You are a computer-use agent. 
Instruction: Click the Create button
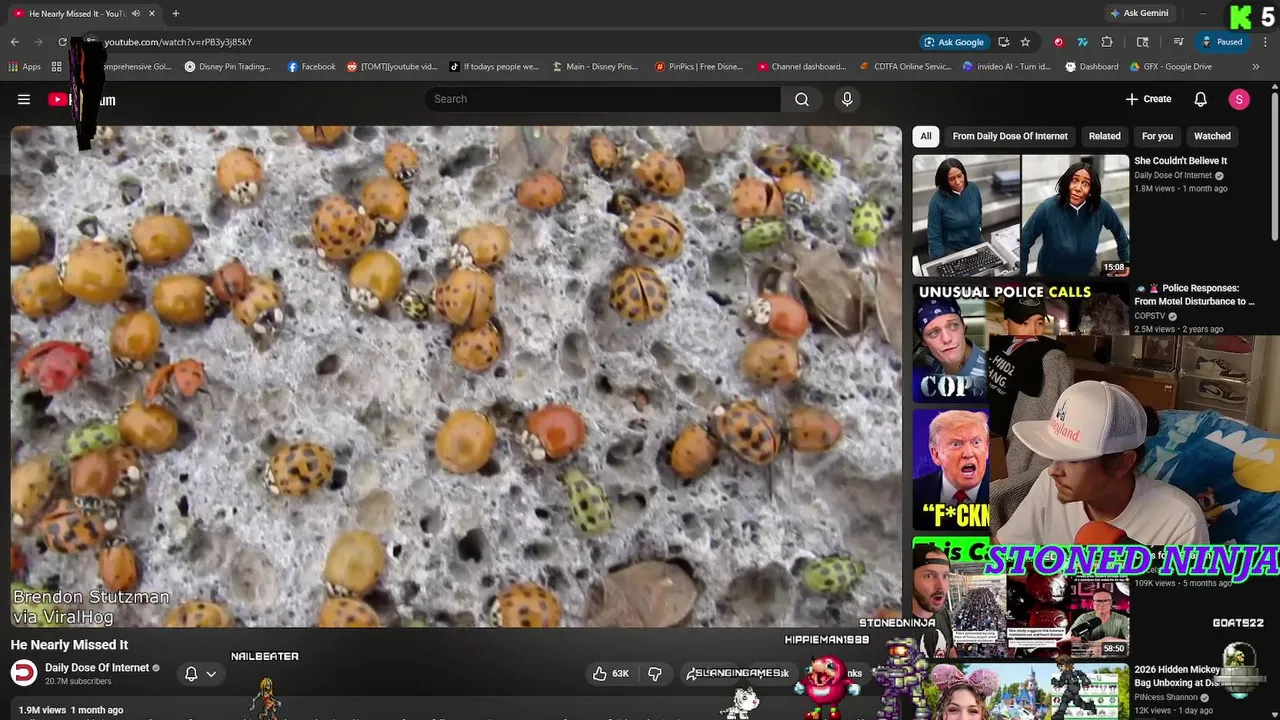click(x=1148, y=99)
